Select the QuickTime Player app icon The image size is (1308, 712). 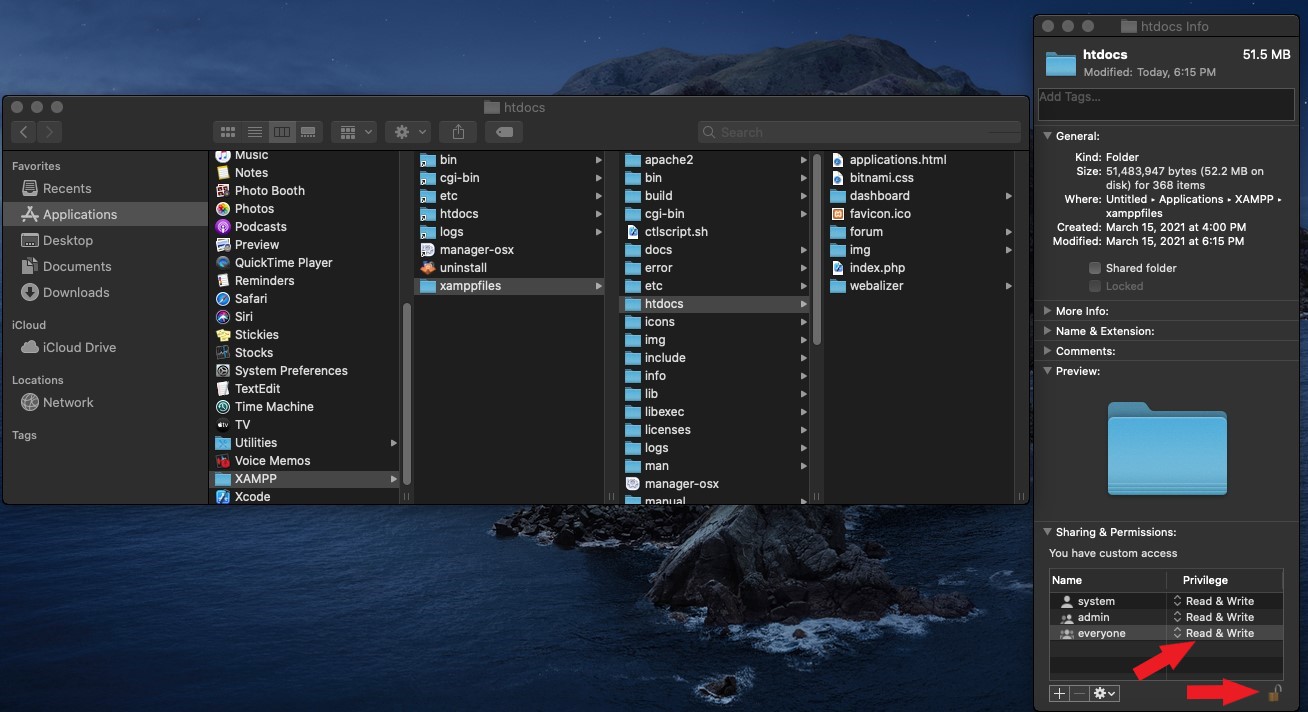click(223, 262)
